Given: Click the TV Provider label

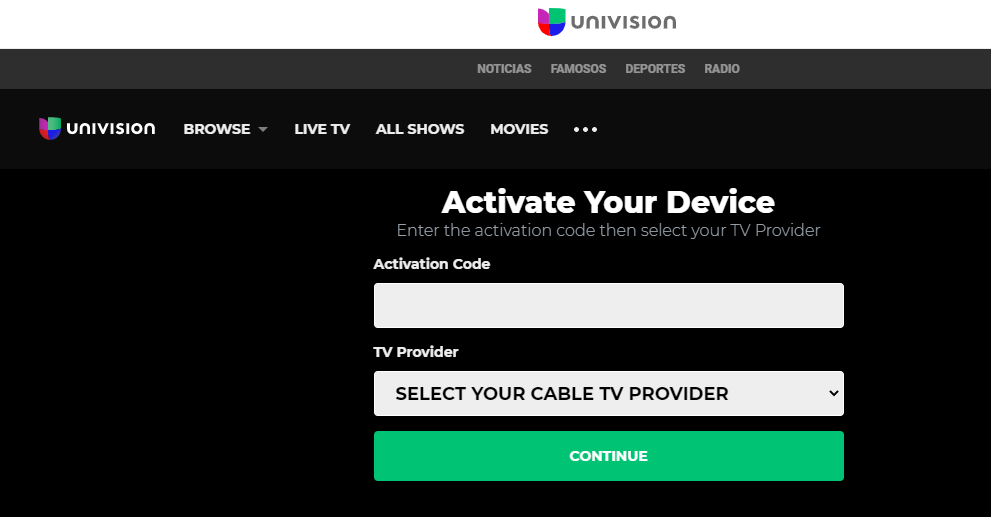Looking at the screenshot, I should coord(416,352).
